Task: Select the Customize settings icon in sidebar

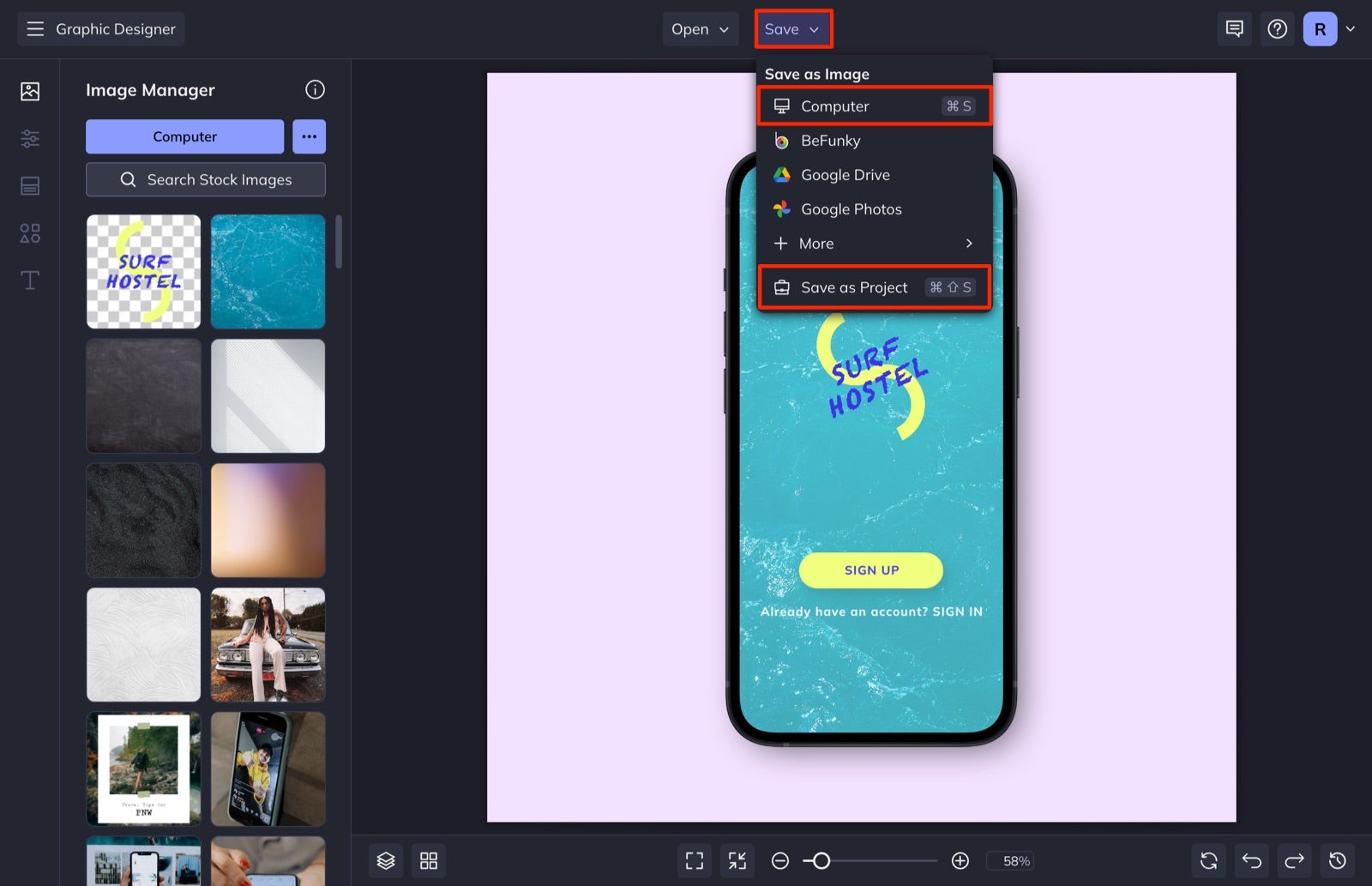Action: point(29,138)
